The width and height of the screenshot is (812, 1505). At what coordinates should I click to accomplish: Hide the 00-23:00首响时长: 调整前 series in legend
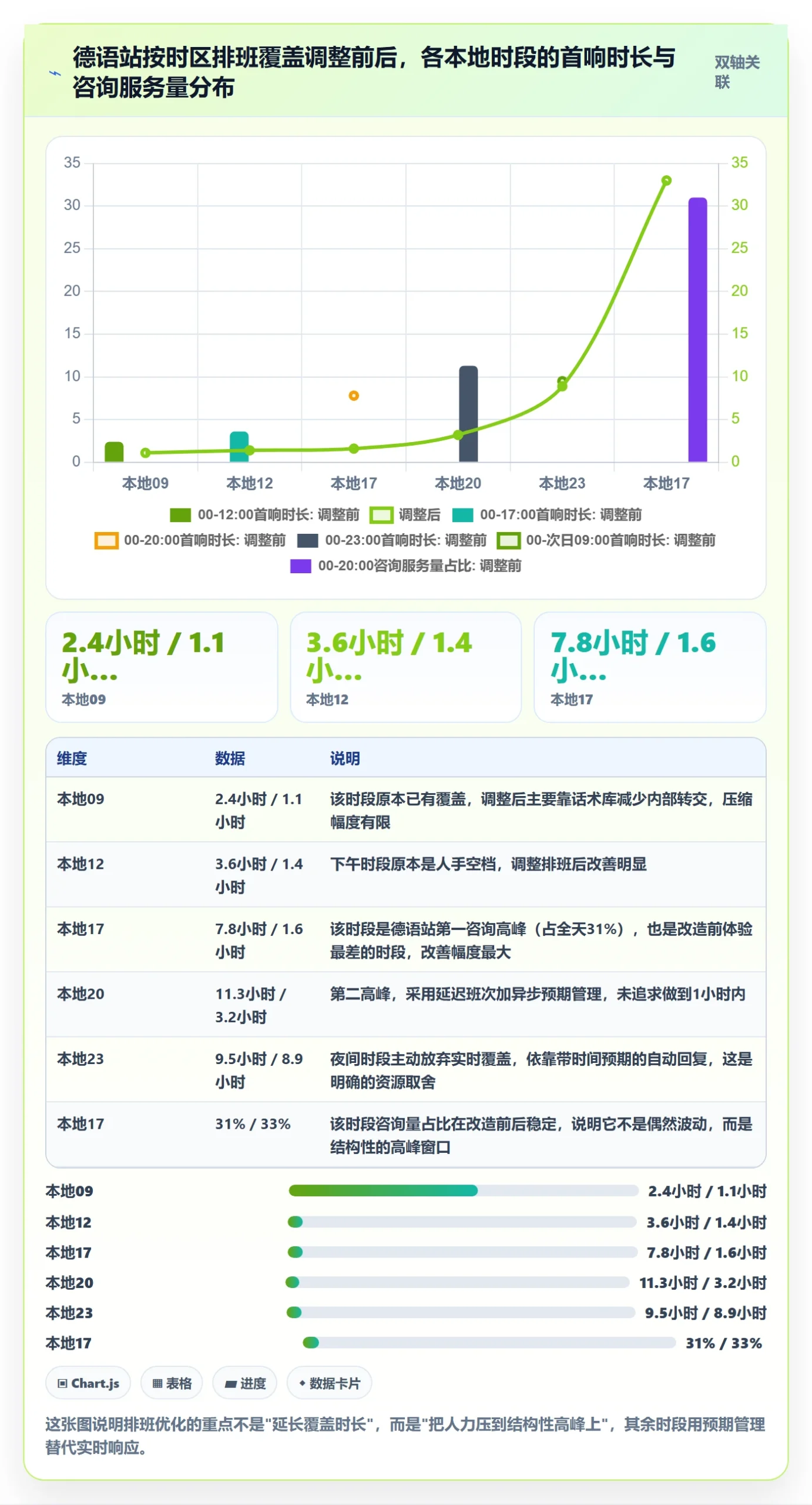pyautogui.click(x=392, y=540)
